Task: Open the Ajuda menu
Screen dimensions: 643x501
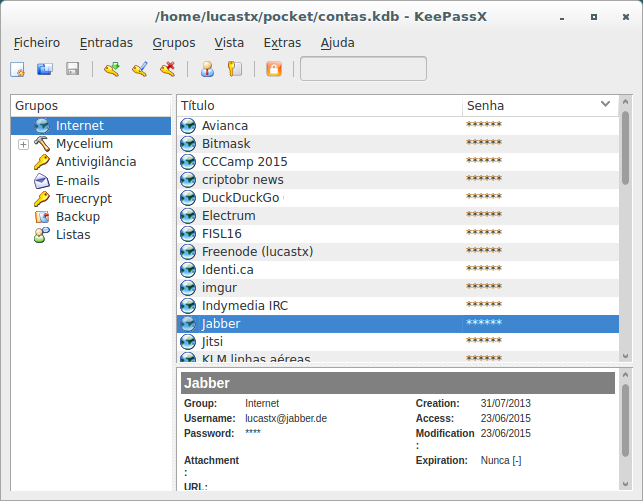Action: coord(337,43)
